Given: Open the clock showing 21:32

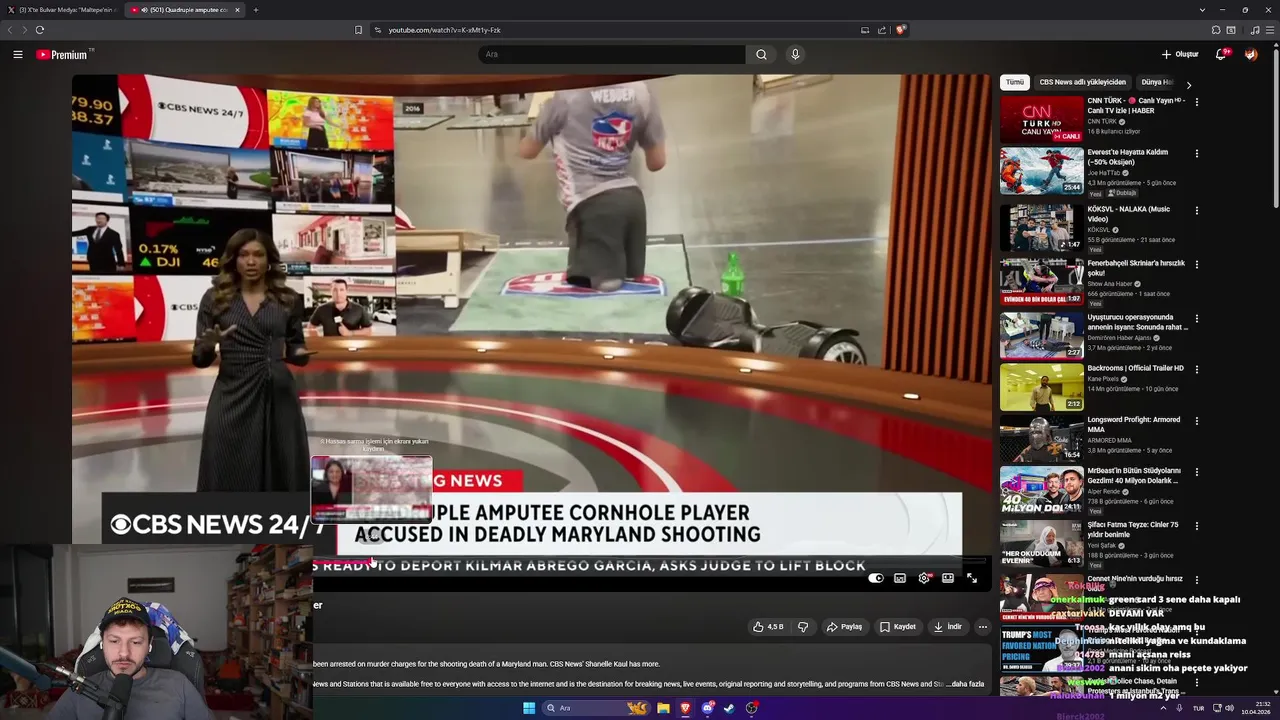Looking at the screenshot, I should click(1255, 708).
